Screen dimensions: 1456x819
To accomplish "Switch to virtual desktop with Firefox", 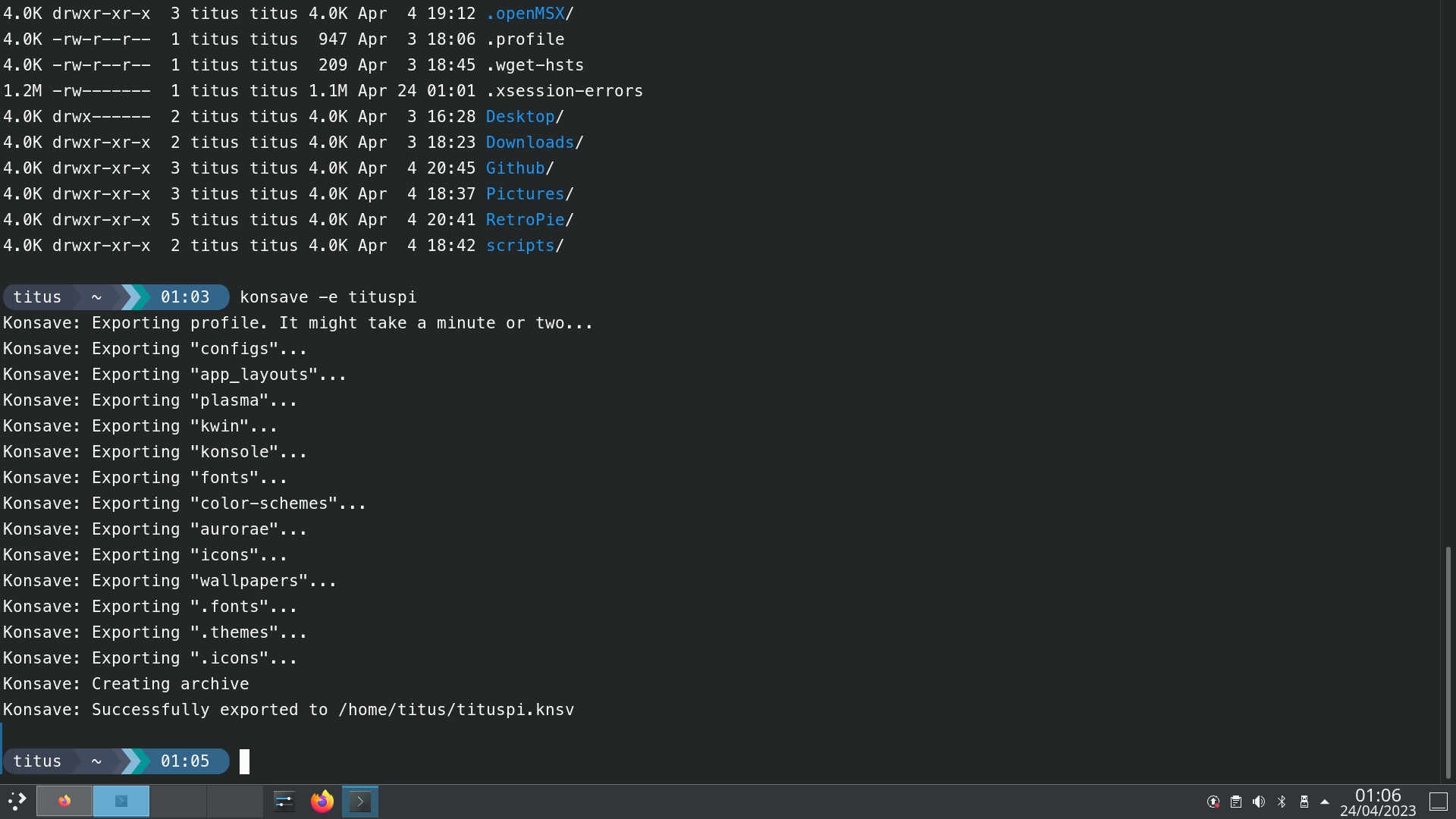I will coord(64,801).
